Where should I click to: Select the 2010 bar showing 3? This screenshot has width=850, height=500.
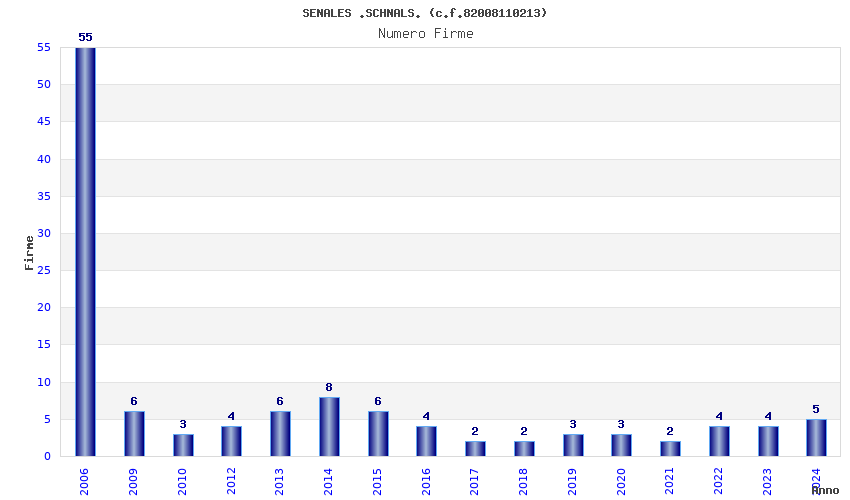click(183, 445)
